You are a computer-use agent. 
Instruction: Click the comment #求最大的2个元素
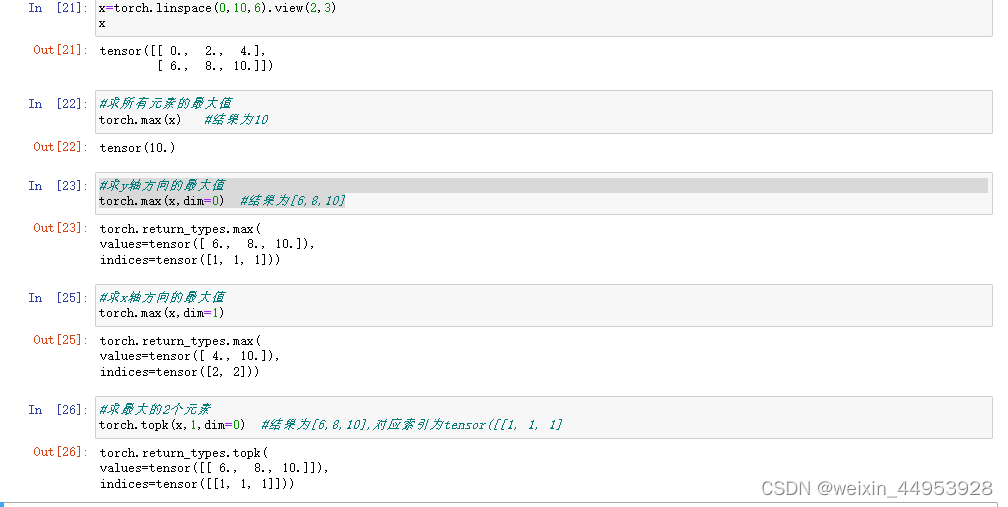click(155, 409)
